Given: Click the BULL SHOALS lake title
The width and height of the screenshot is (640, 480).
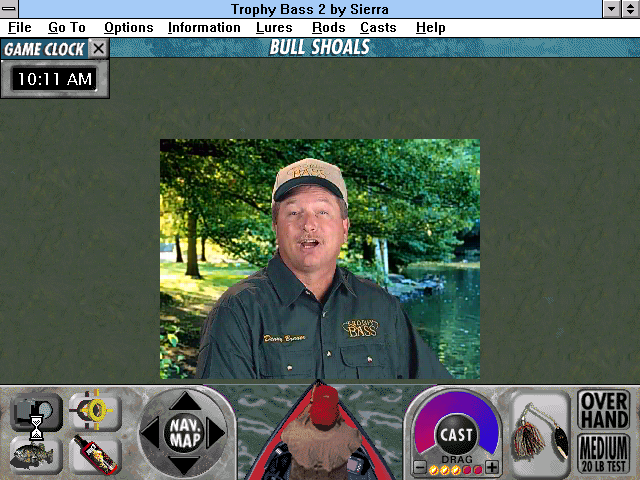Looking at the screenshot, I should 320,48.
